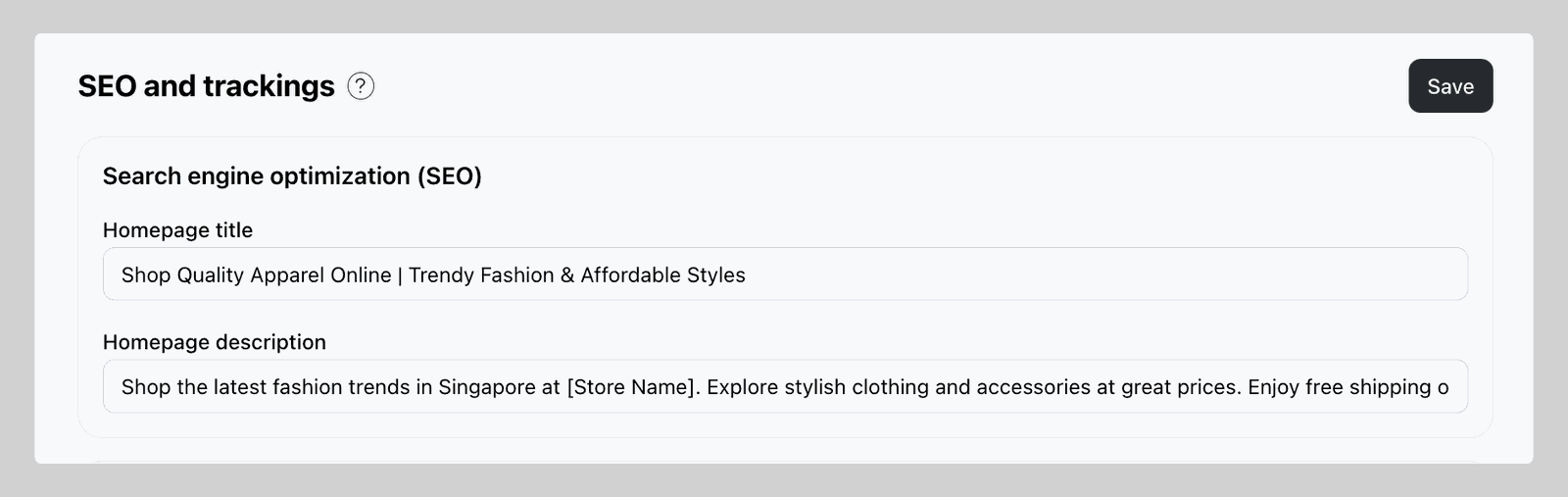
Task: Click the partially visible card below SEO section
Action: pos(785,460)
